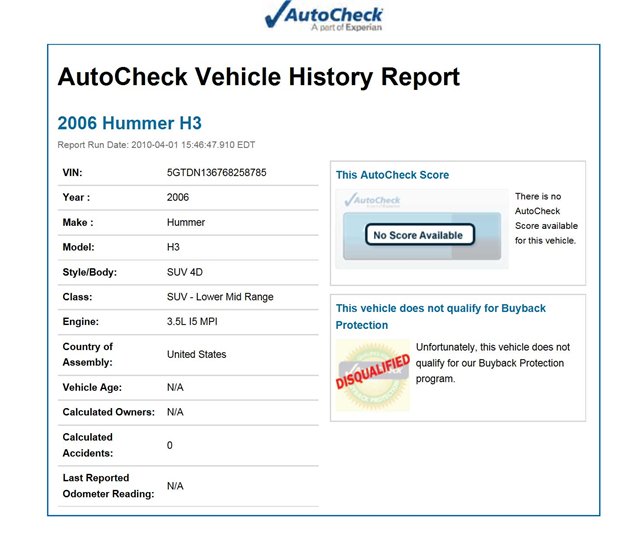The height and width of the screenshot is (542, 640).
Task: Click the Year value 2006
Action: click(178, 198)
